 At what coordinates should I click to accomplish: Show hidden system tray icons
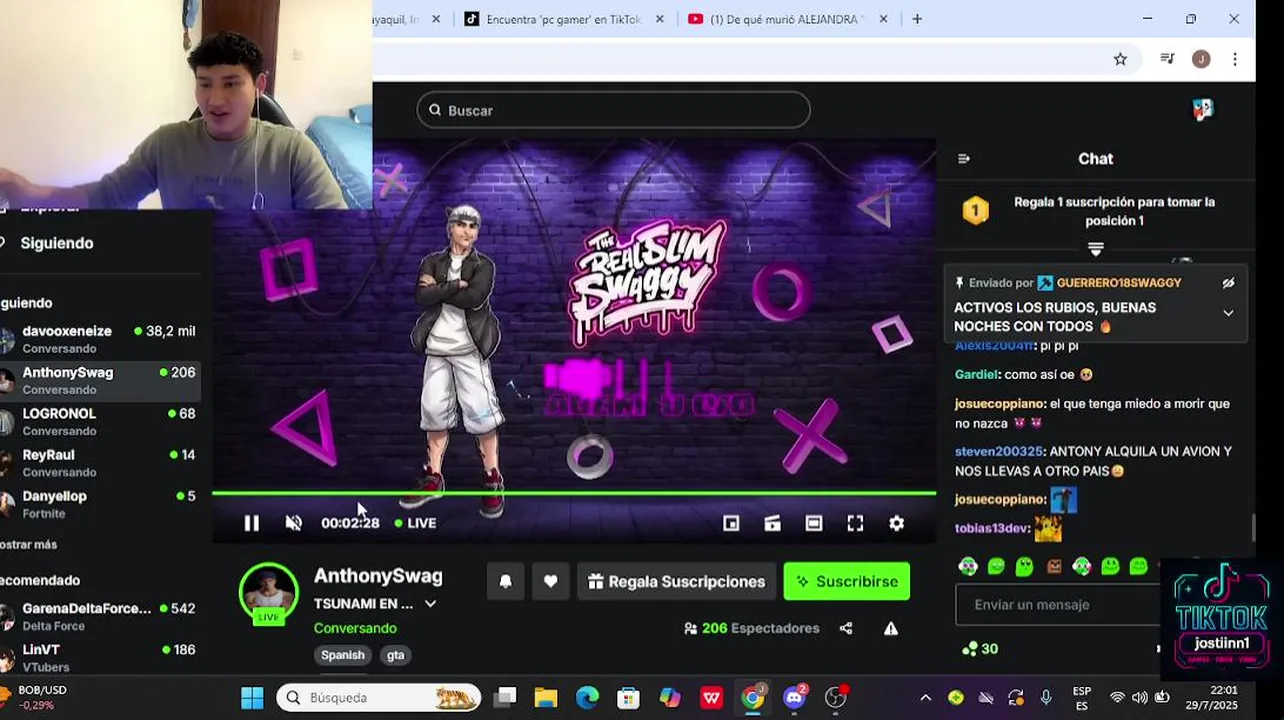[925, 697]
